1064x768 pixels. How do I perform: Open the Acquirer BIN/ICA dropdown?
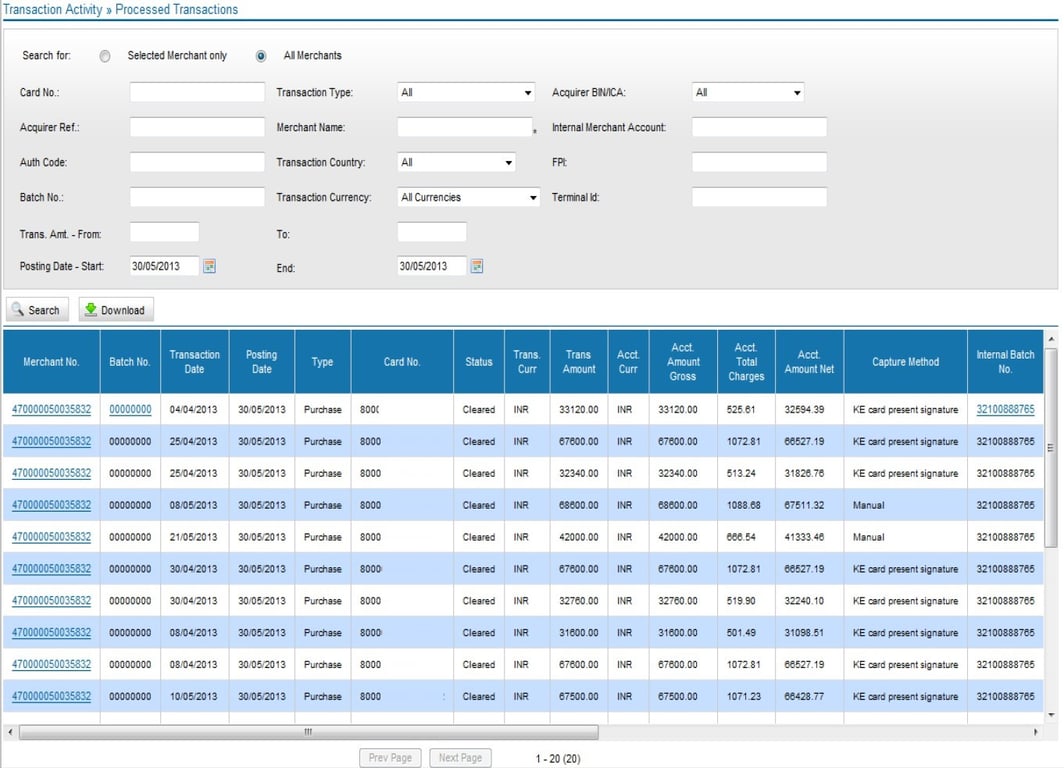pyautogui.click(x=748, y=93)
